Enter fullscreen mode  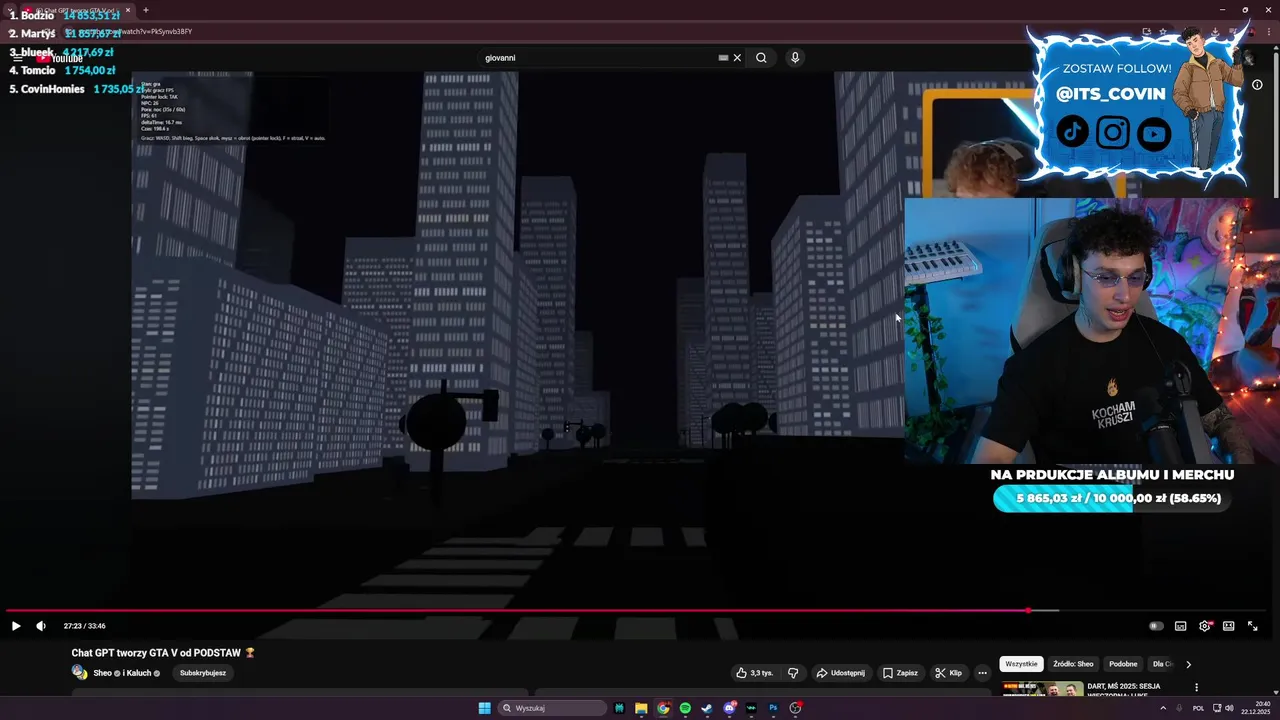[x=1252, y=626]
